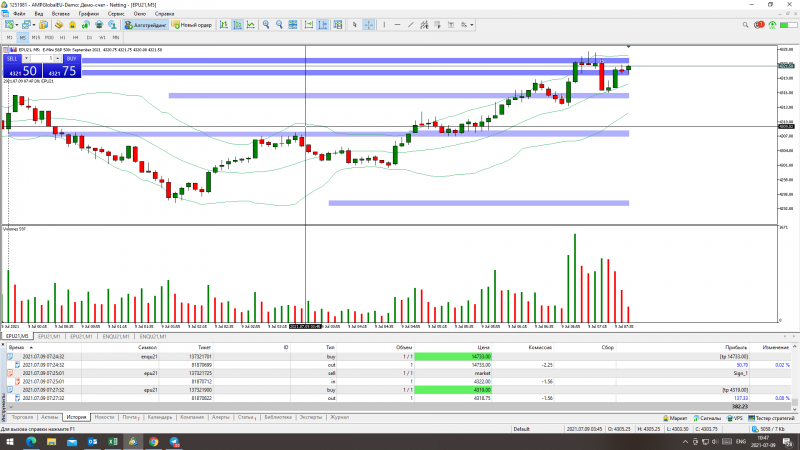Draw a horizontal line on chart

click(x=397, y=24)
